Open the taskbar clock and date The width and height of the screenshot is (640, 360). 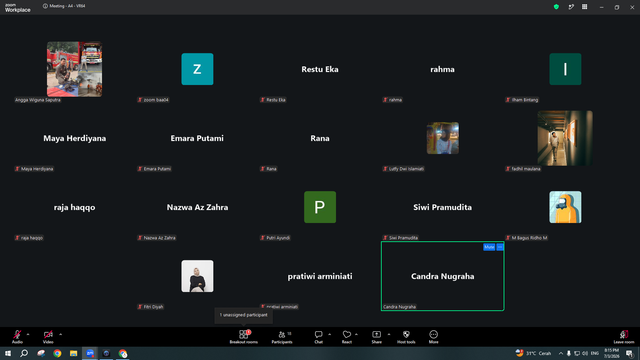point(611,353)
